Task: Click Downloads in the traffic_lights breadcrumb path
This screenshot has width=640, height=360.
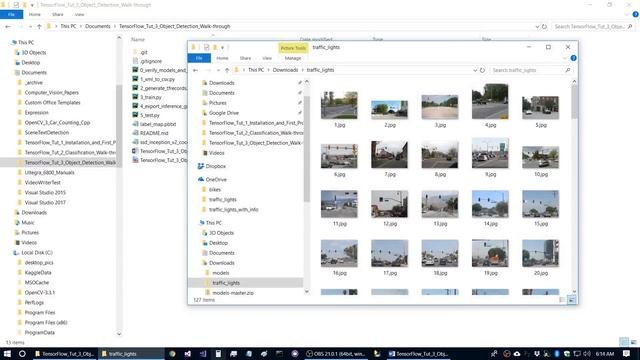Action: (285, 70)
